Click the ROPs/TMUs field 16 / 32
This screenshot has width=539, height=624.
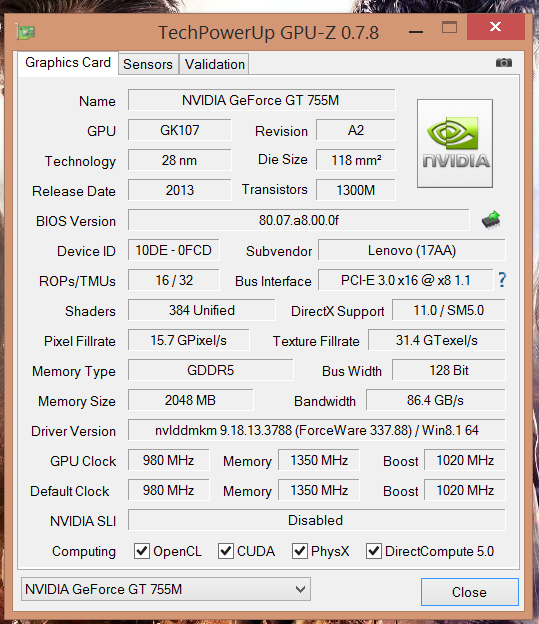tap(174, 280)
